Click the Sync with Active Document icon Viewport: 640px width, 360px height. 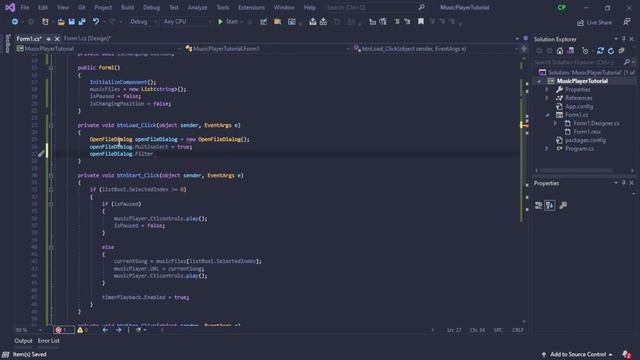tap(600, 51)
